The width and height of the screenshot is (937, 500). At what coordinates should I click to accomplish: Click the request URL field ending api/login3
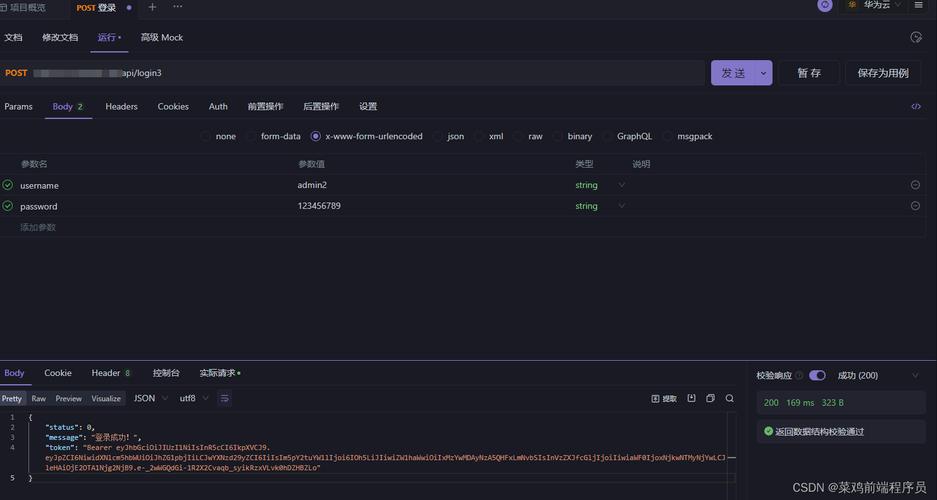[x=368, y=73]
